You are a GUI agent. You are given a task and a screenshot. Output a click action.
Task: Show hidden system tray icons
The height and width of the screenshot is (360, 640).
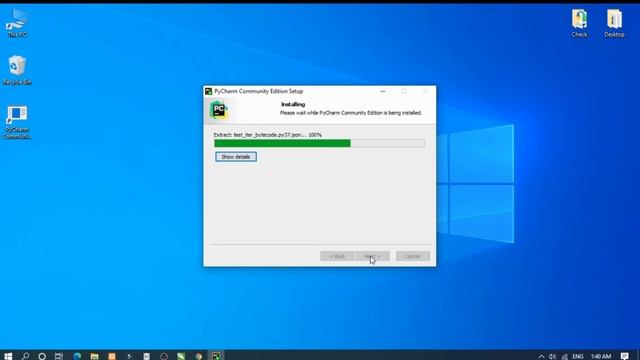tap(541, 356)
